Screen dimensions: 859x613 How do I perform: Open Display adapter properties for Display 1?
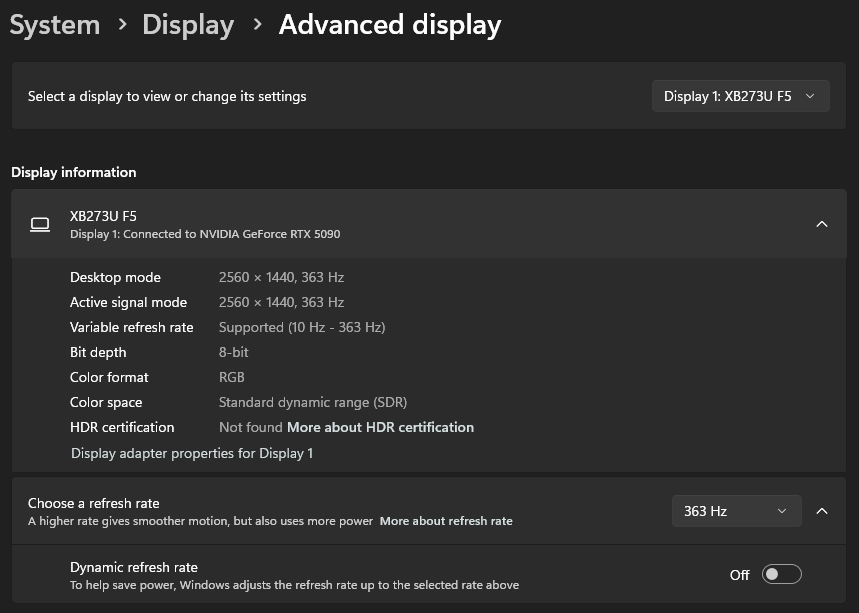coord(192,453)
